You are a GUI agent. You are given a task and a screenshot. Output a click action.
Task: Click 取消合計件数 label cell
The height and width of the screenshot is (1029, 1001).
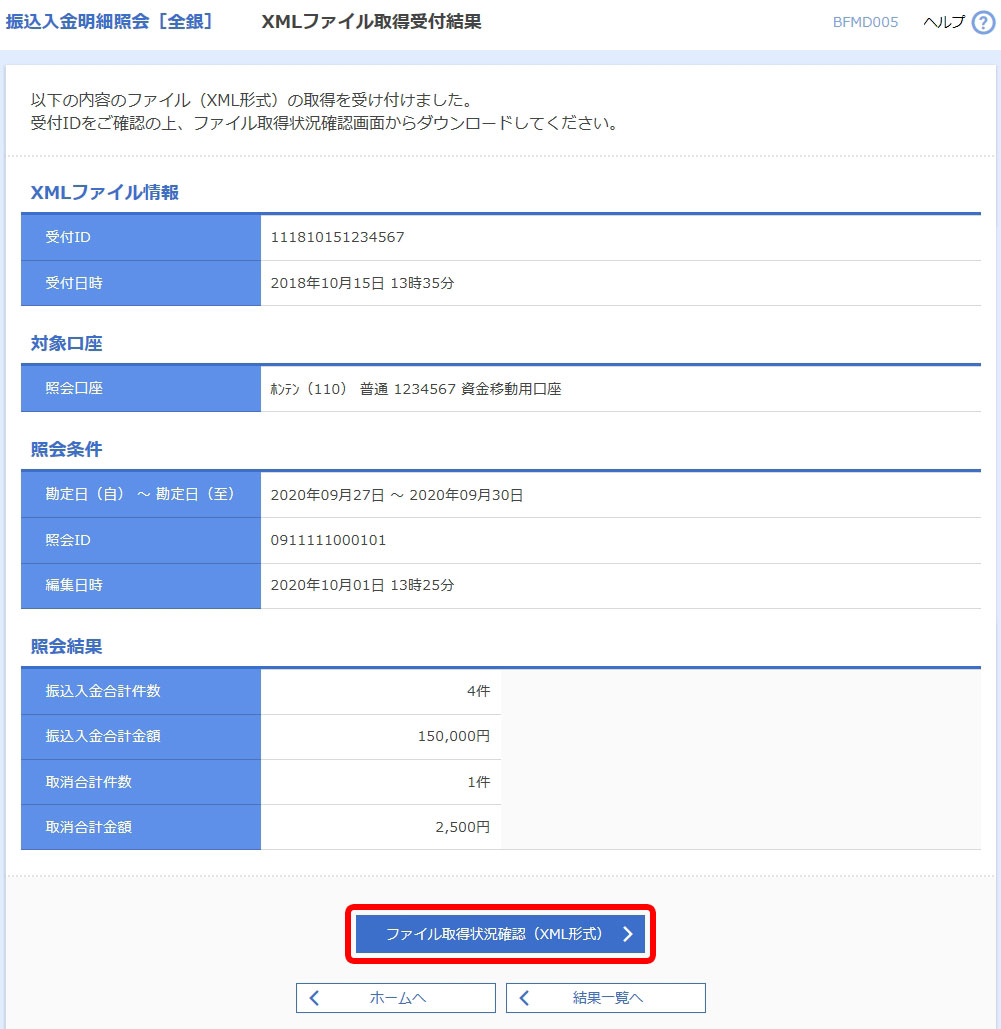tap(140, 782)
